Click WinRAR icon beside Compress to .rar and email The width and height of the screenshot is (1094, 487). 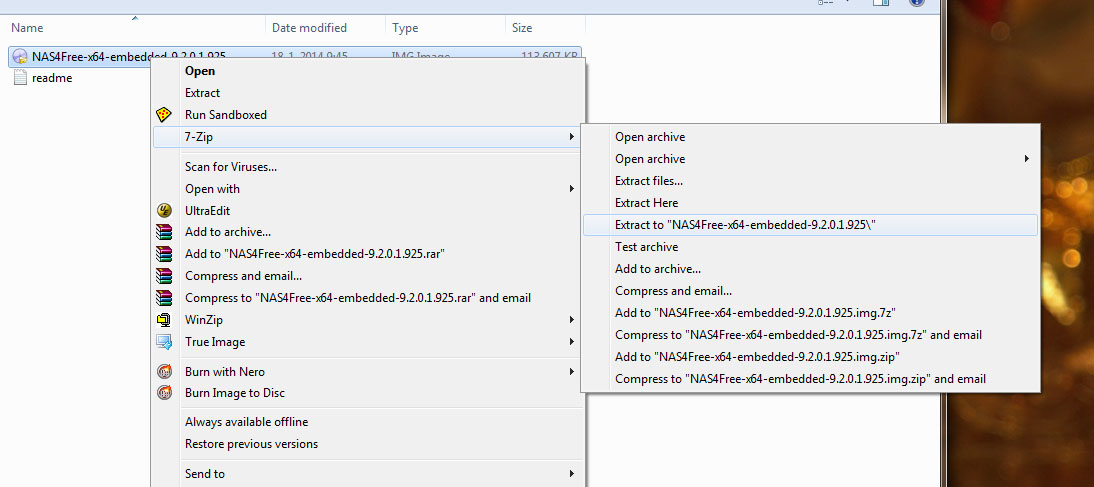coord(164,298)
